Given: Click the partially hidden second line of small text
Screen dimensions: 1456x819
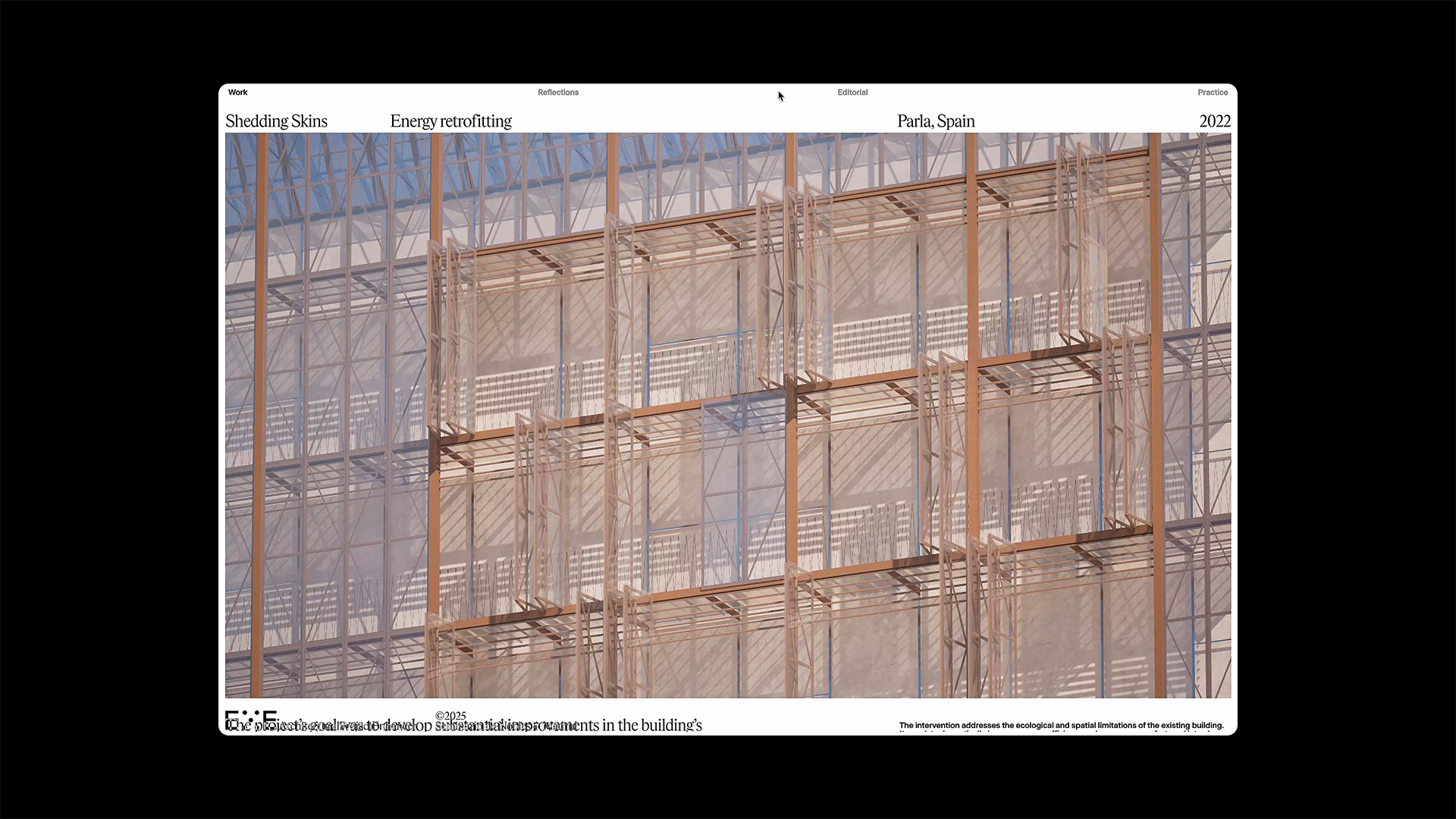Looking at the screenshot, I should point(1061,733).
